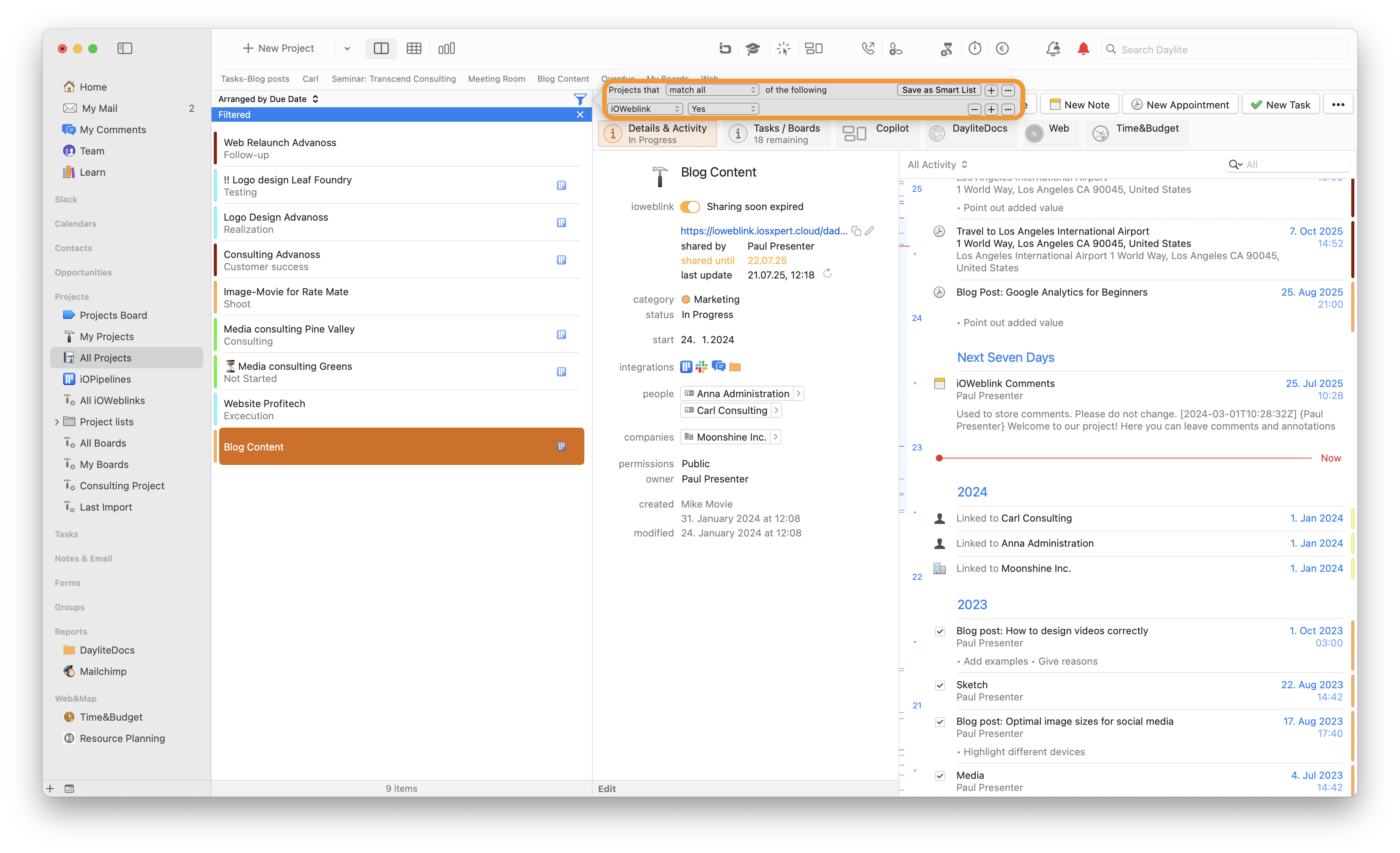Open board icon for Media consulting Pine Valley

point(562,335)
